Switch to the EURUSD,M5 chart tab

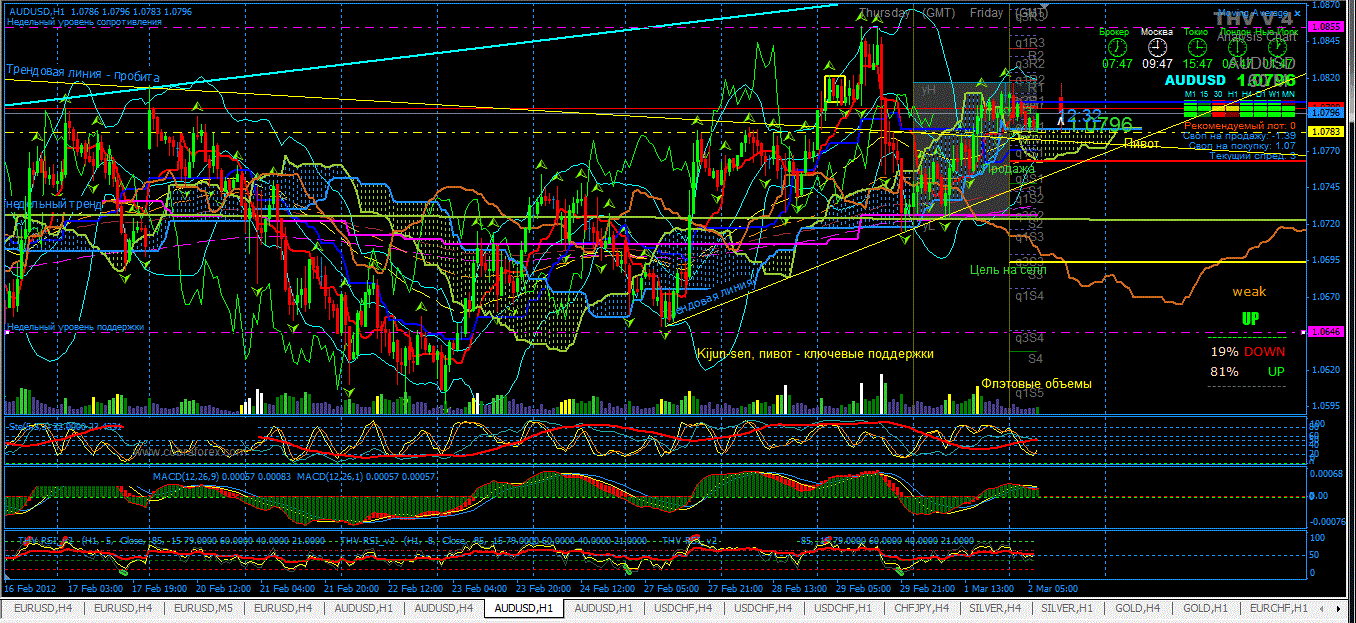203,607
